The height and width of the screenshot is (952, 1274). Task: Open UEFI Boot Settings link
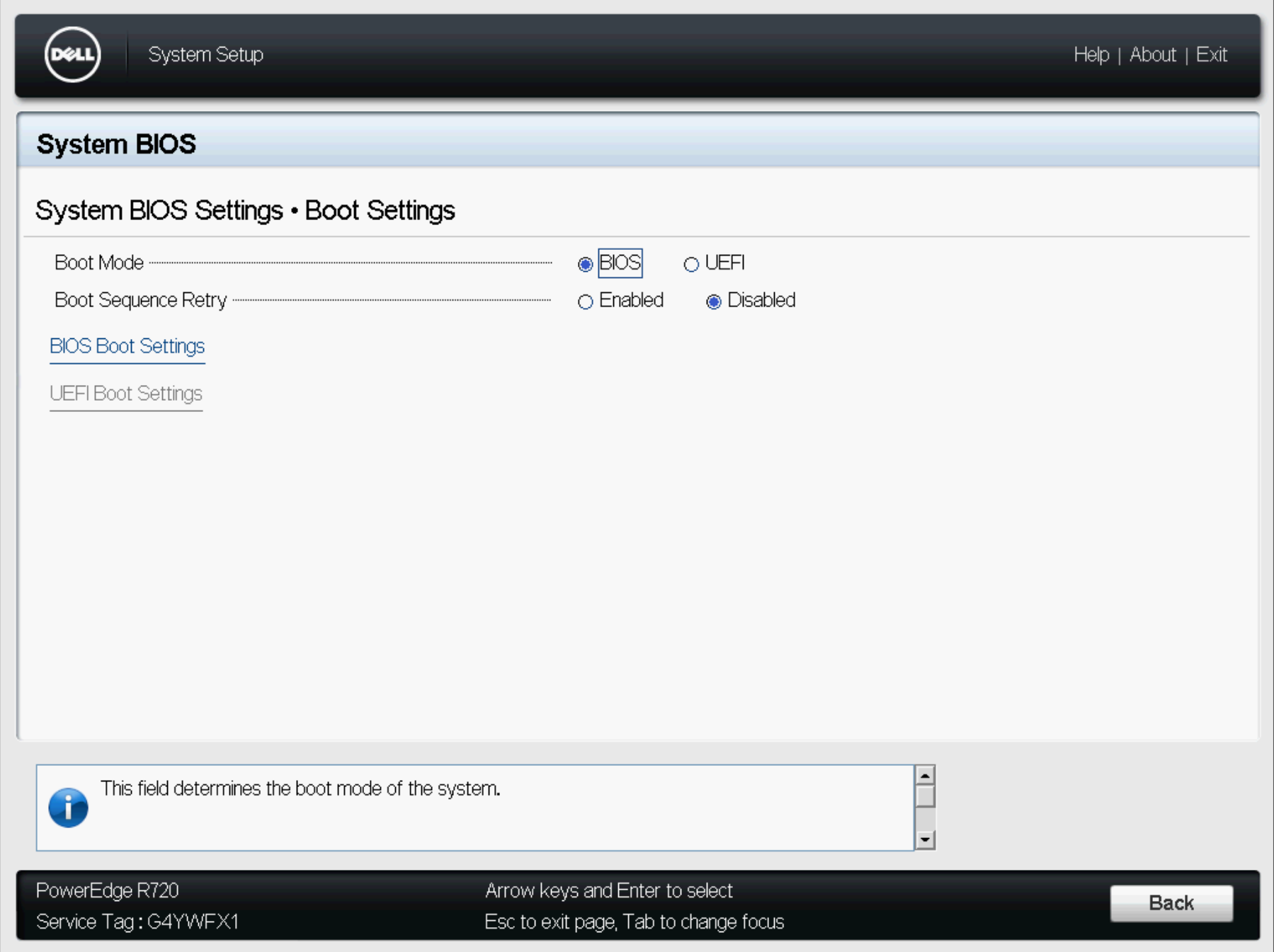126,394
